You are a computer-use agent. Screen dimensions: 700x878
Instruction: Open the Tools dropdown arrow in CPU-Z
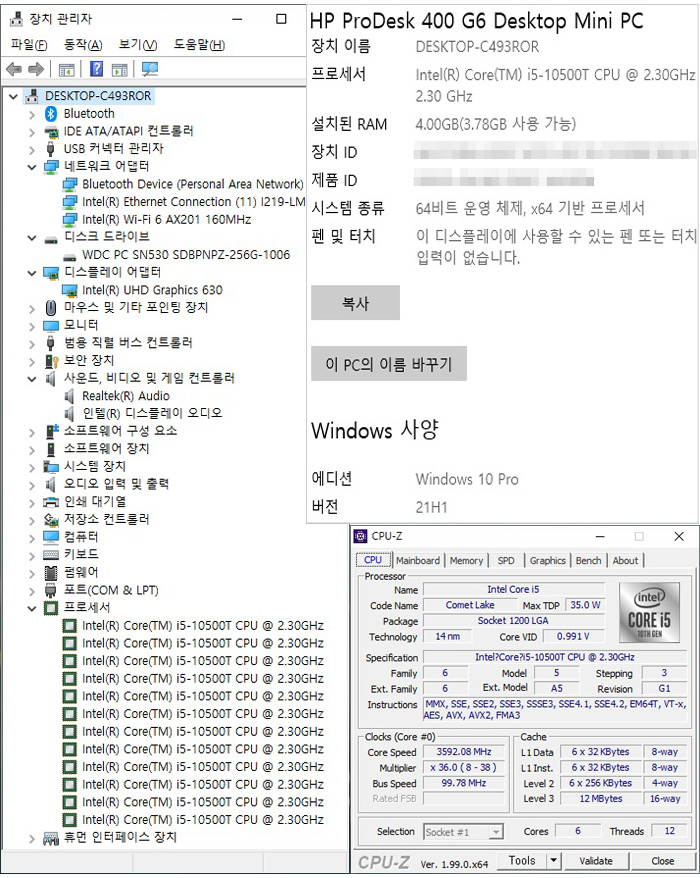553,861
